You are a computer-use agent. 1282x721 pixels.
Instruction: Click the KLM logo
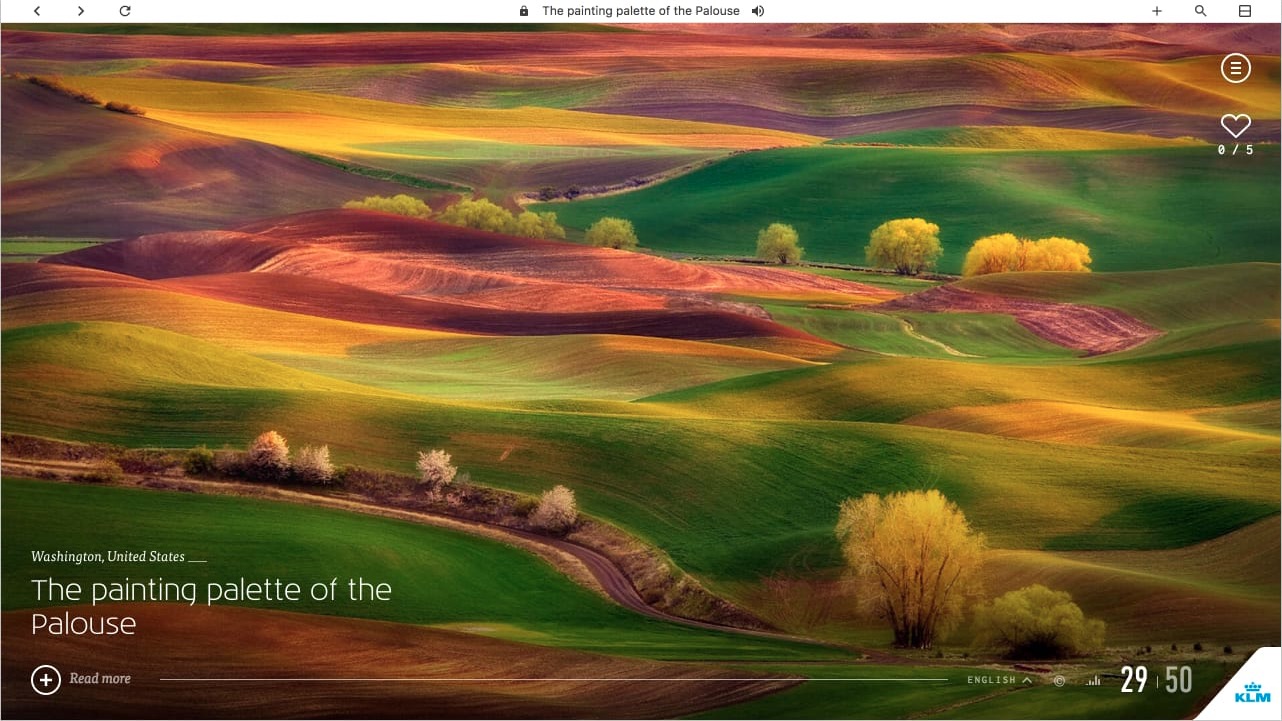1252,694
